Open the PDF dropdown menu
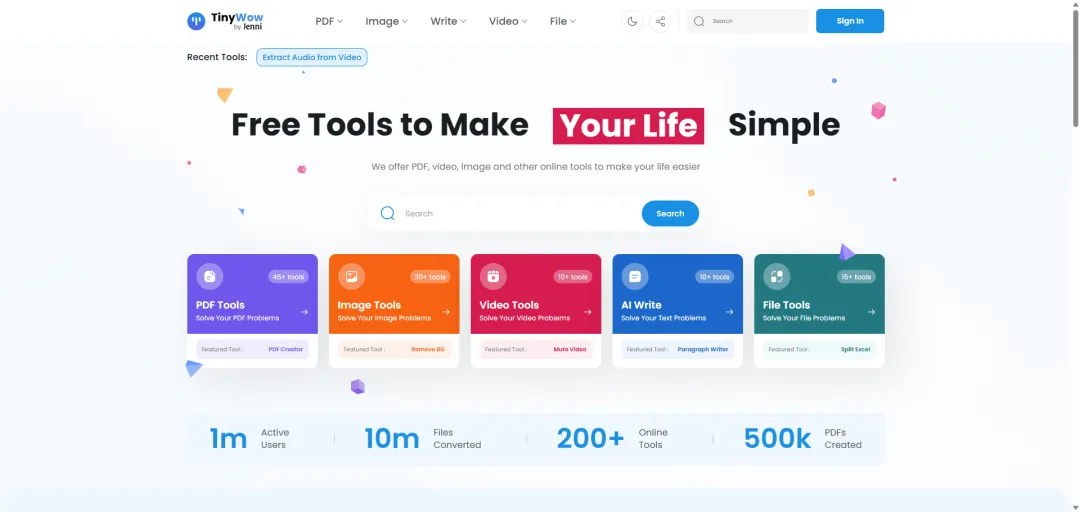This screenshot has width=1080, height=512. (x=329, y=21)
